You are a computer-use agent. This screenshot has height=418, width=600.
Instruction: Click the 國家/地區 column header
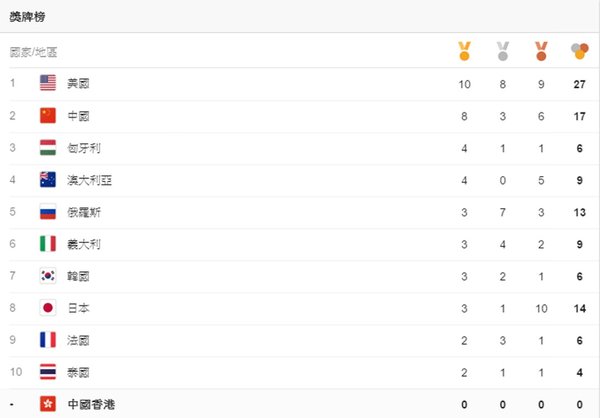pyautogui.click(x=33, y=52)
